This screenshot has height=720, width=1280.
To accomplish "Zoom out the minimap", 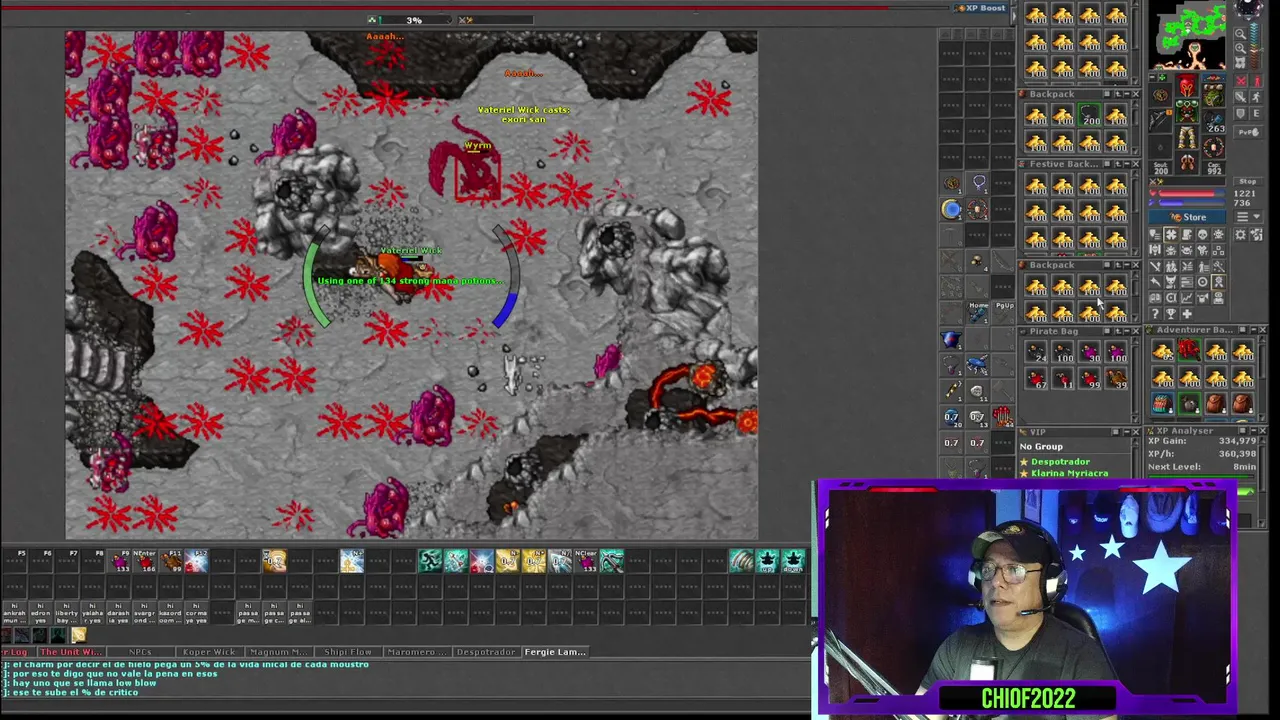I will pos(1241,33).
